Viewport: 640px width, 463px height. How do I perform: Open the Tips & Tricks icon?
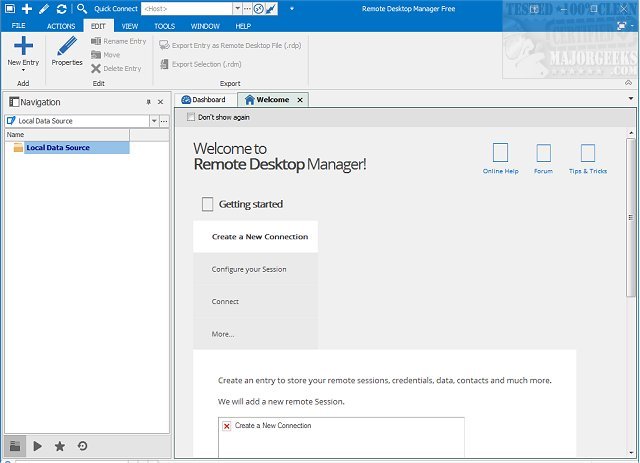(587, 153)
